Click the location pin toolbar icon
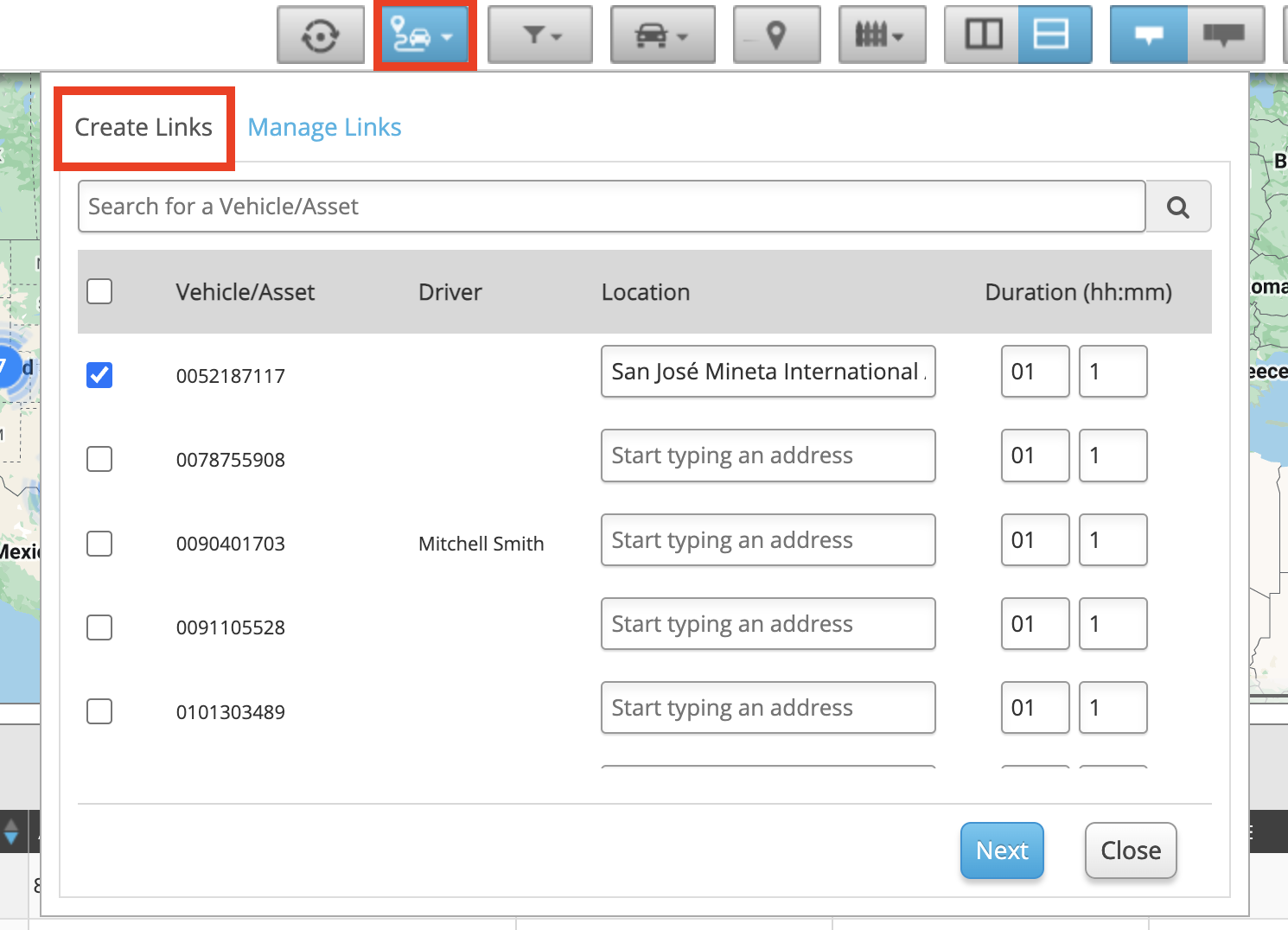The height and width of the screenshot is (930, 1288). tap(777, 35)
